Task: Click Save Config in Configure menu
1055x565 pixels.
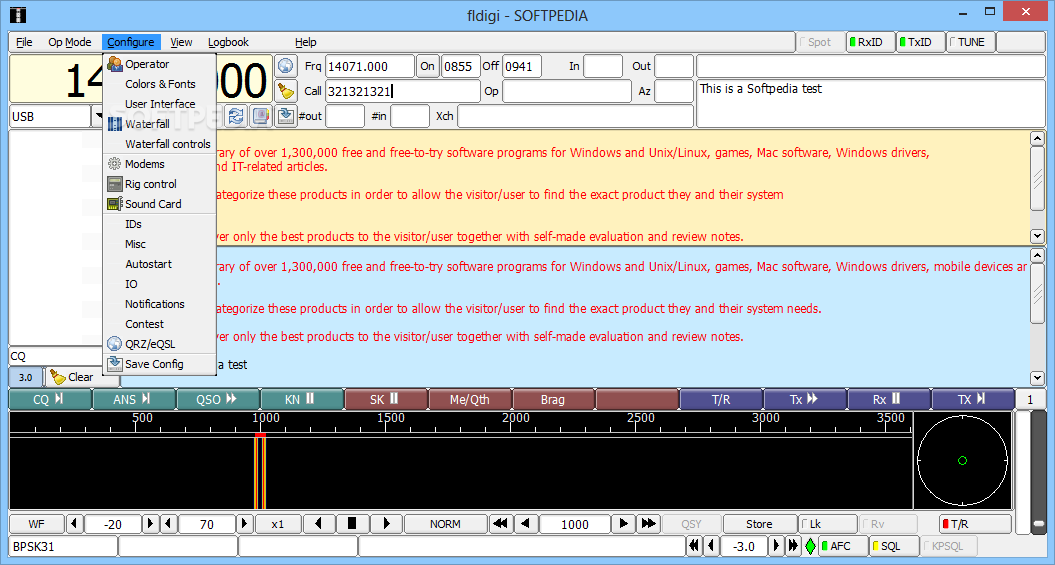Action: (x=159, y=364)
